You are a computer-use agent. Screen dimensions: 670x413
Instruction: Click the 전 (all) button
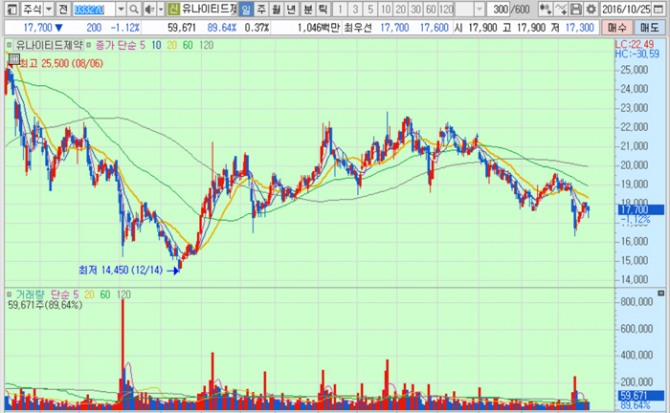point(63,9)
